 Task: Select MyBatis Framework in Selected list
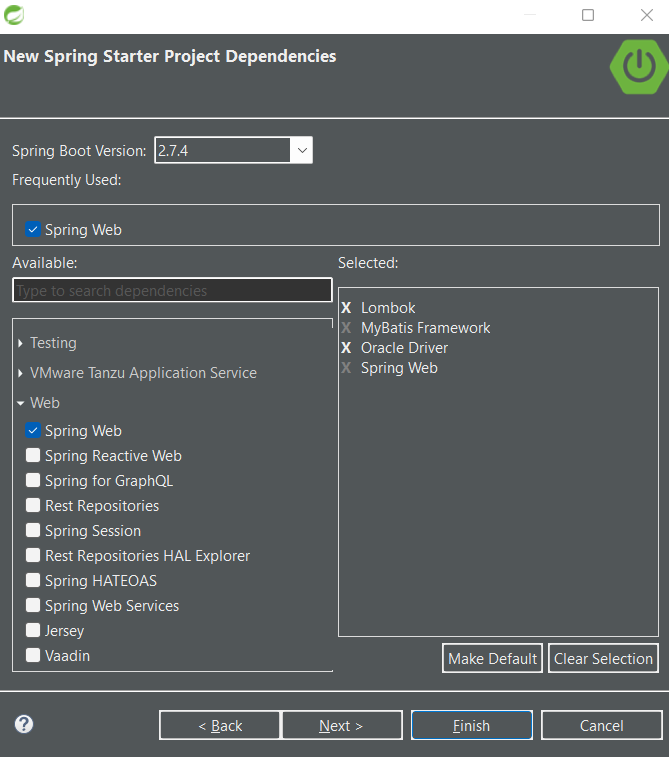coord(425,328)
